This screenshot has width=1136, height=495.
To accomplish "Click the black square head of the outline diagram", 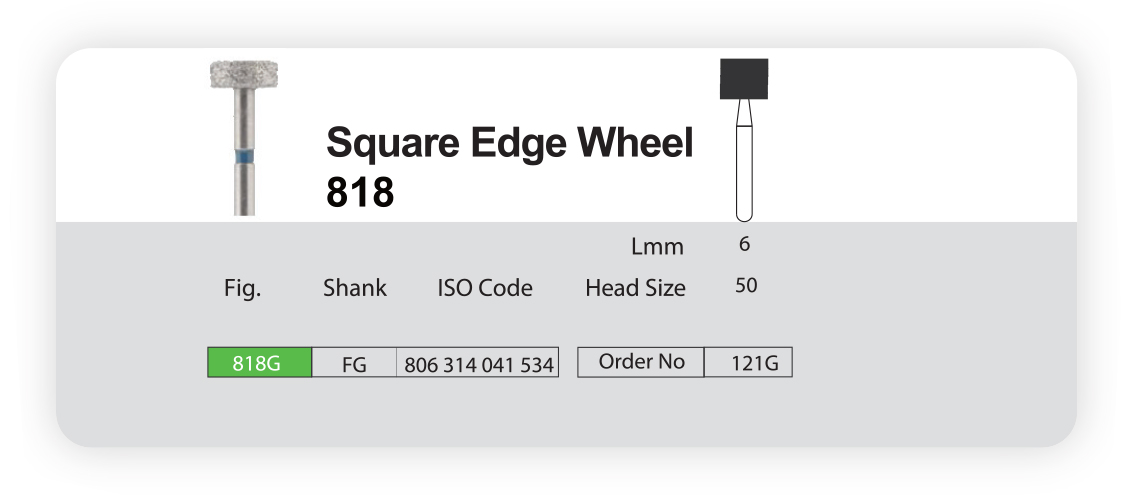I will tap(743, 78).
